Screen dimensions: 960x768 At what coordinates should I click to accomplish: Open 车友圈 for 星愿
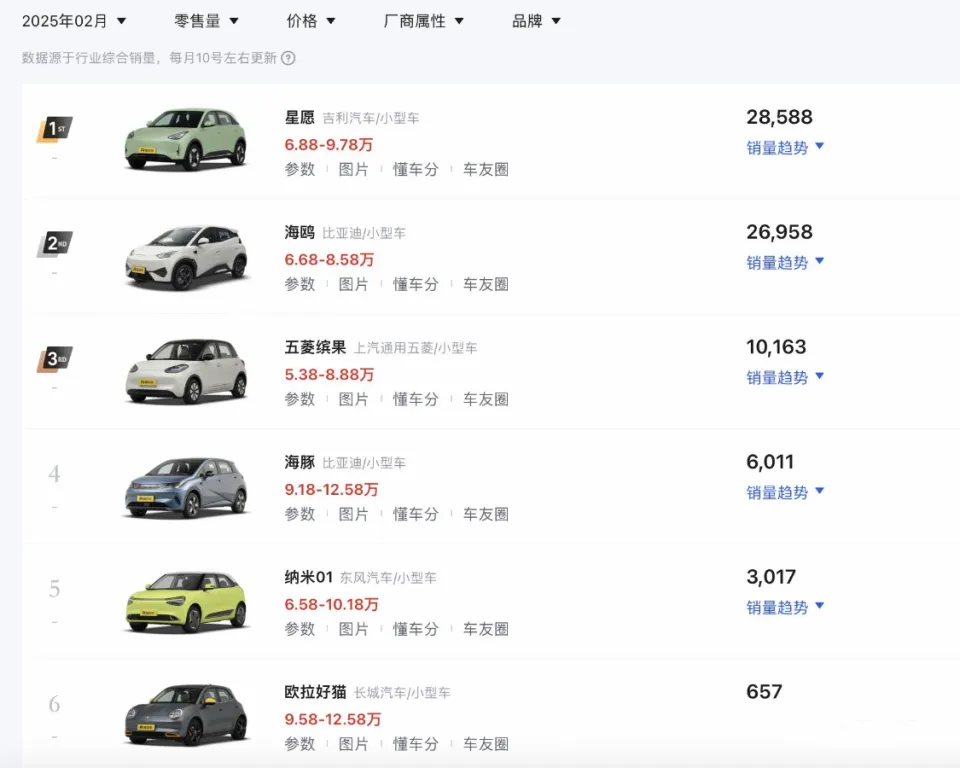(486, 170)
